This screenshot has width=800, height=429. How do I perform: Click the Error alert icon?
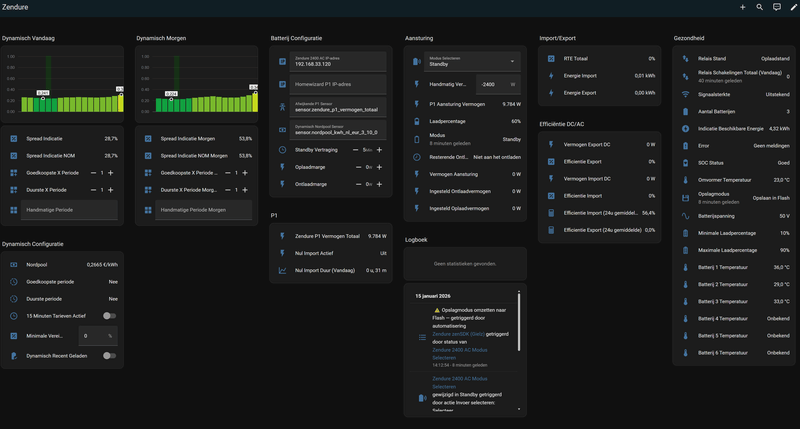click(685, 145)
